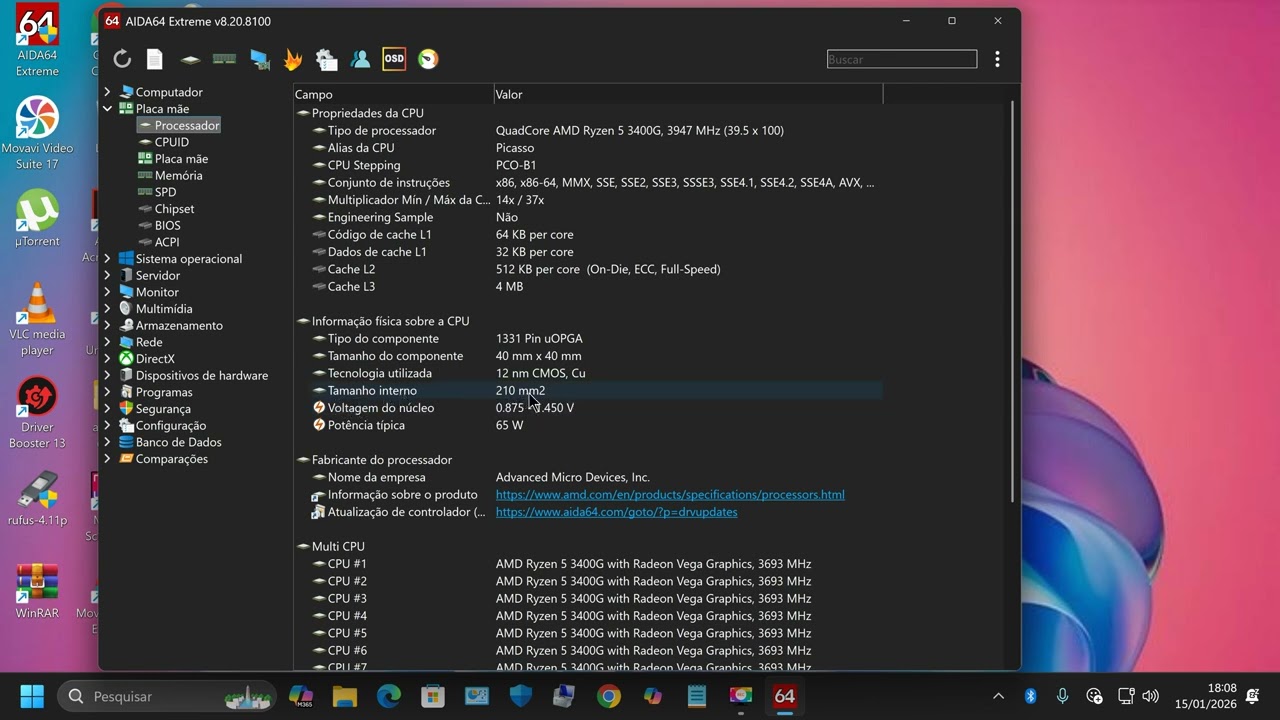
Task: Select SPD in the tree
Action: click(165, 192)
